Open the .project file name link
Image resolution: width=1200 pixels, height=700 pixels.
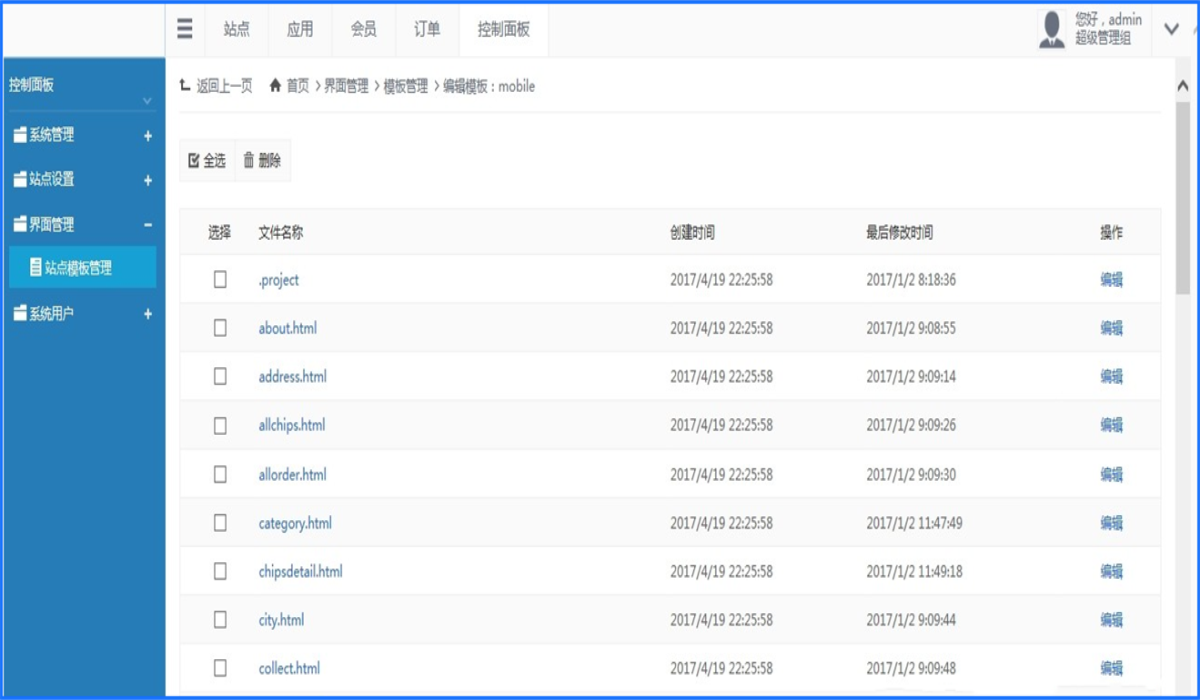click(279, 280)
